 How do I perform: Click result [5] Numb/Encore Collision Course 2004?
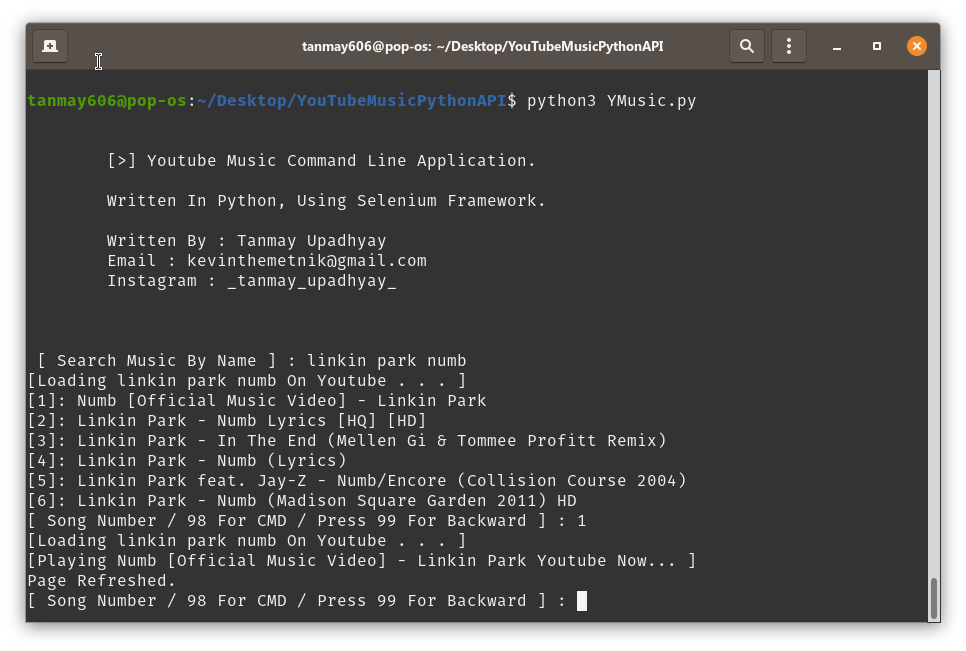[x=357, y=481]
